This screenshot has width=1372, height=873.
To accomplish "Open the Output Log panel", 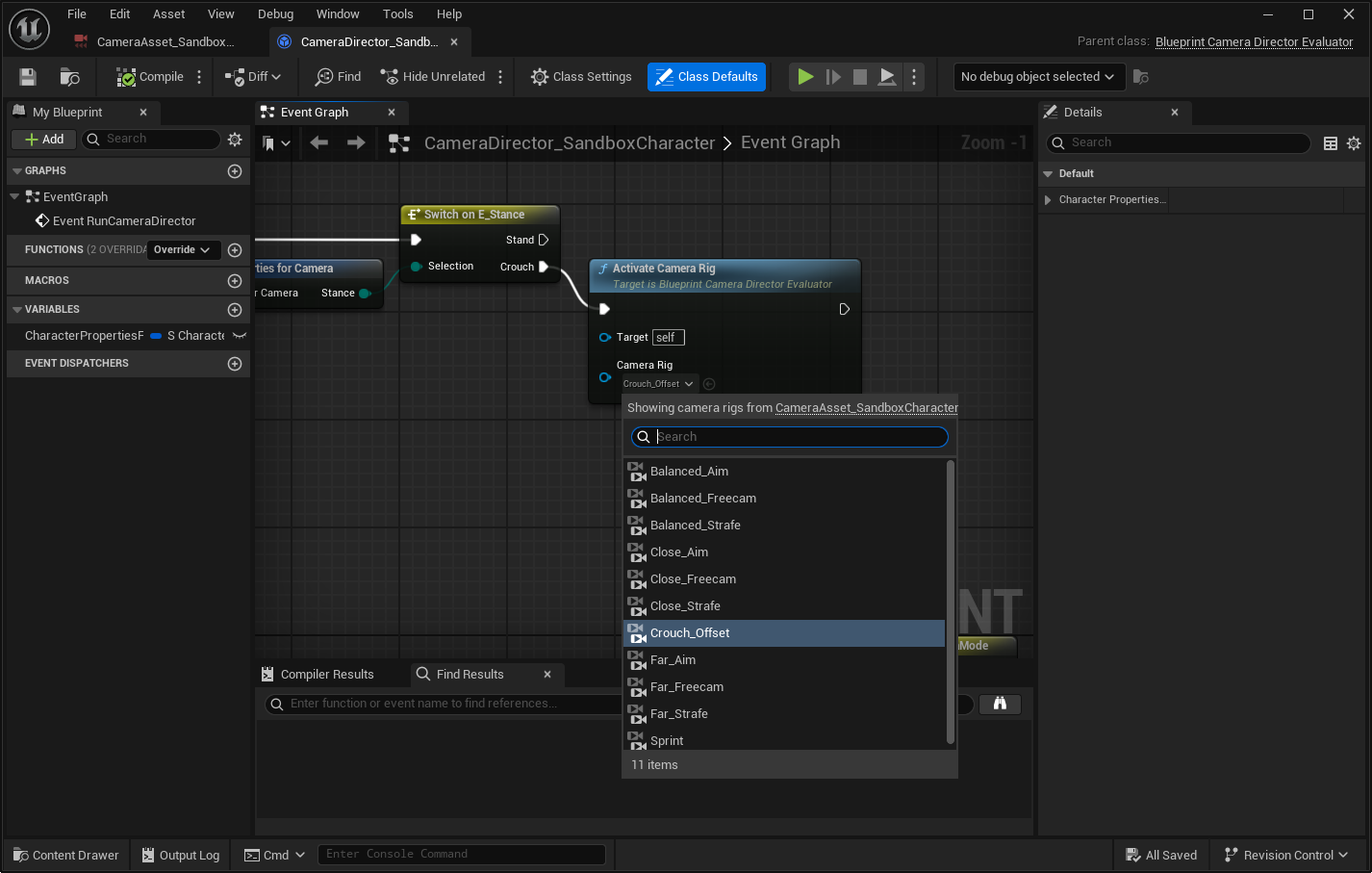I will point(180,855).
